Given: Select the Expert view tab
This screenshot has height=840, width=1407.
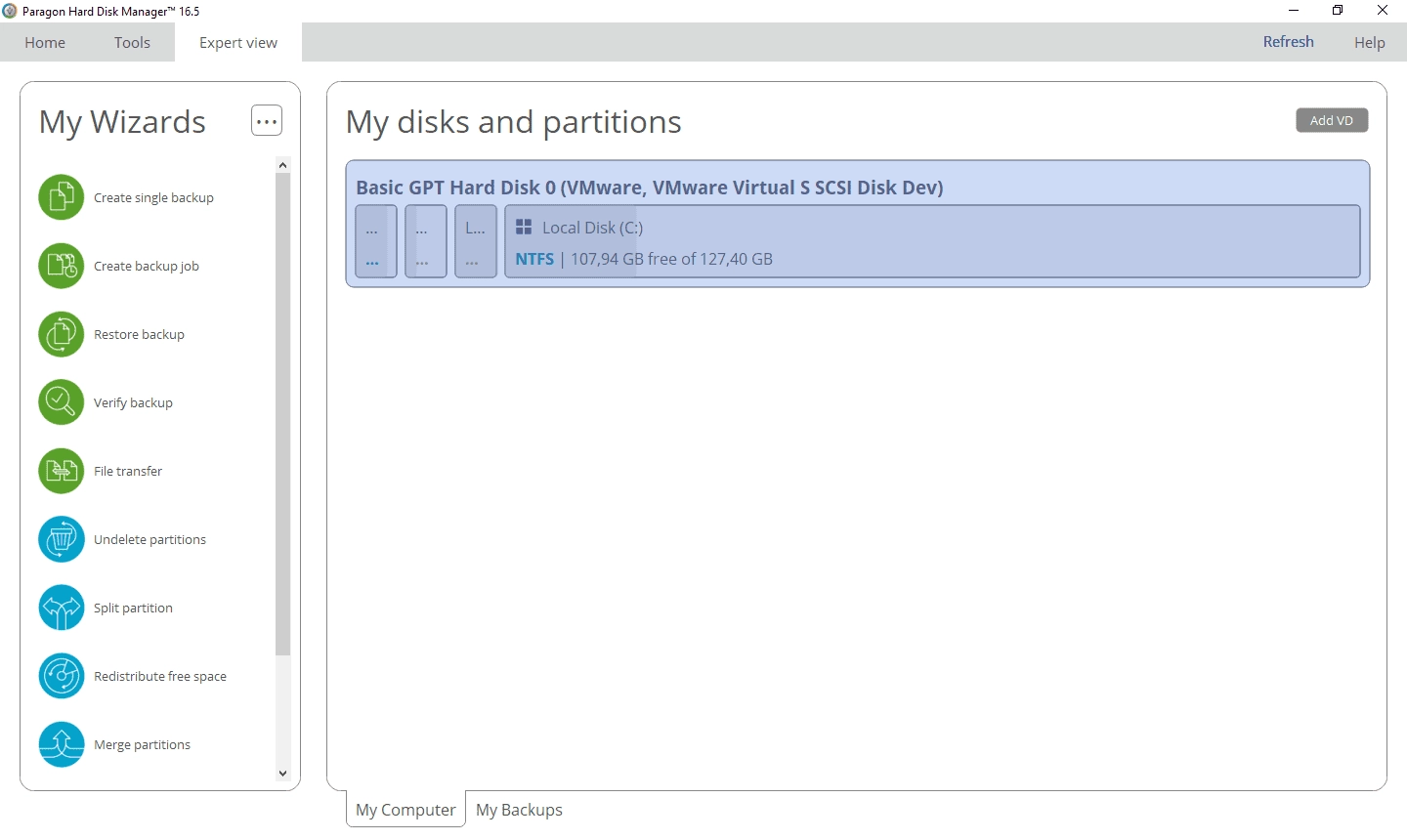Looking at the screenshot, I should 238,42.
